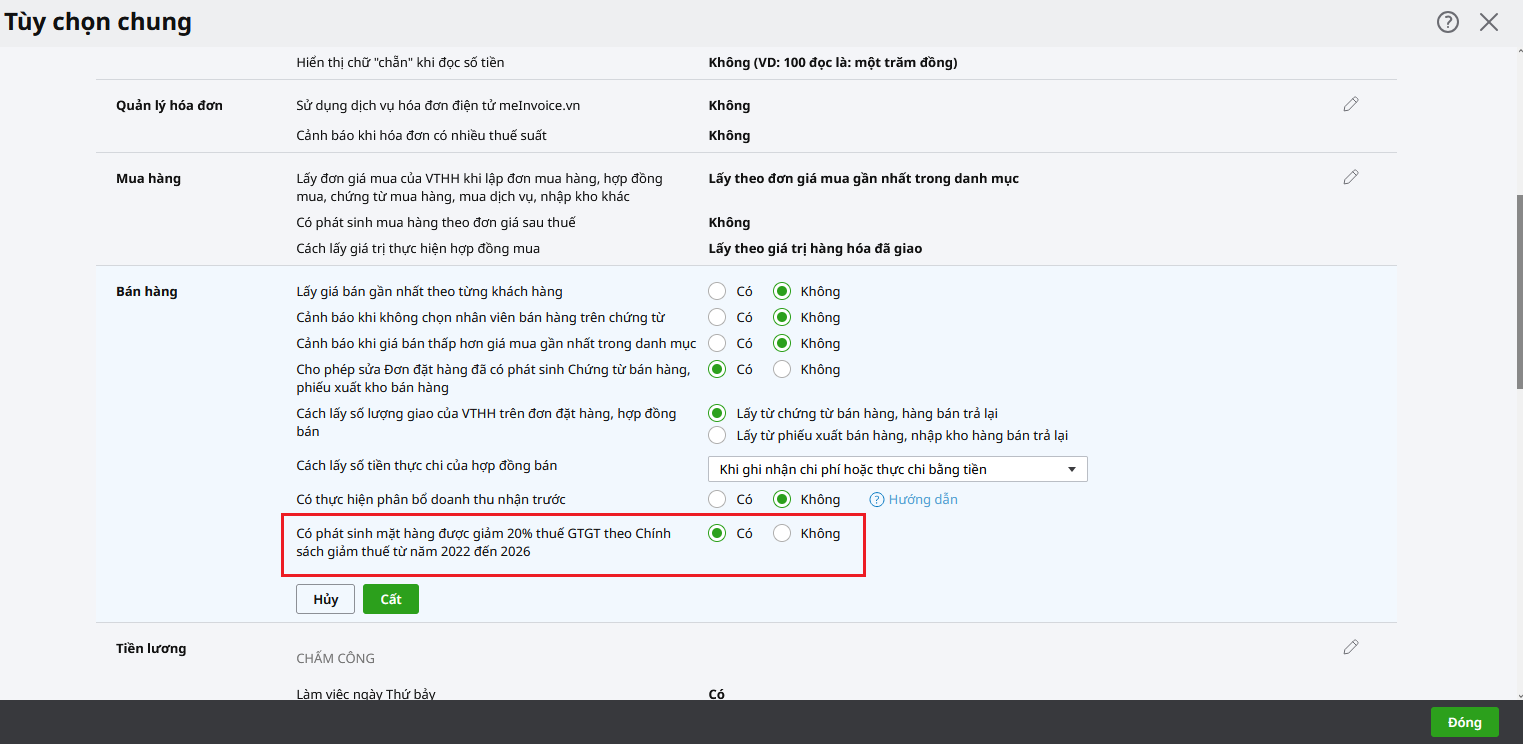The image size is (1523, 744).
Task: Click the Hủy button
Action: coord(325,599)
